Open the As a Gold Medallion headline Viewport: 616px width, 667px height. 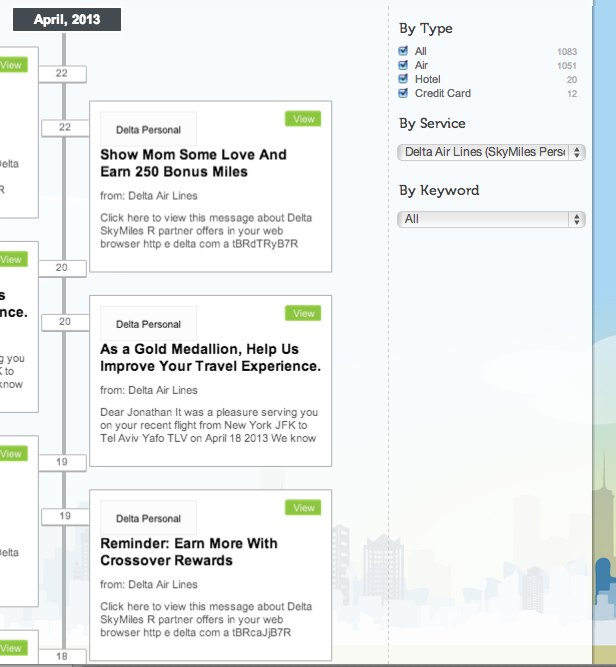[x=210, y=358]
